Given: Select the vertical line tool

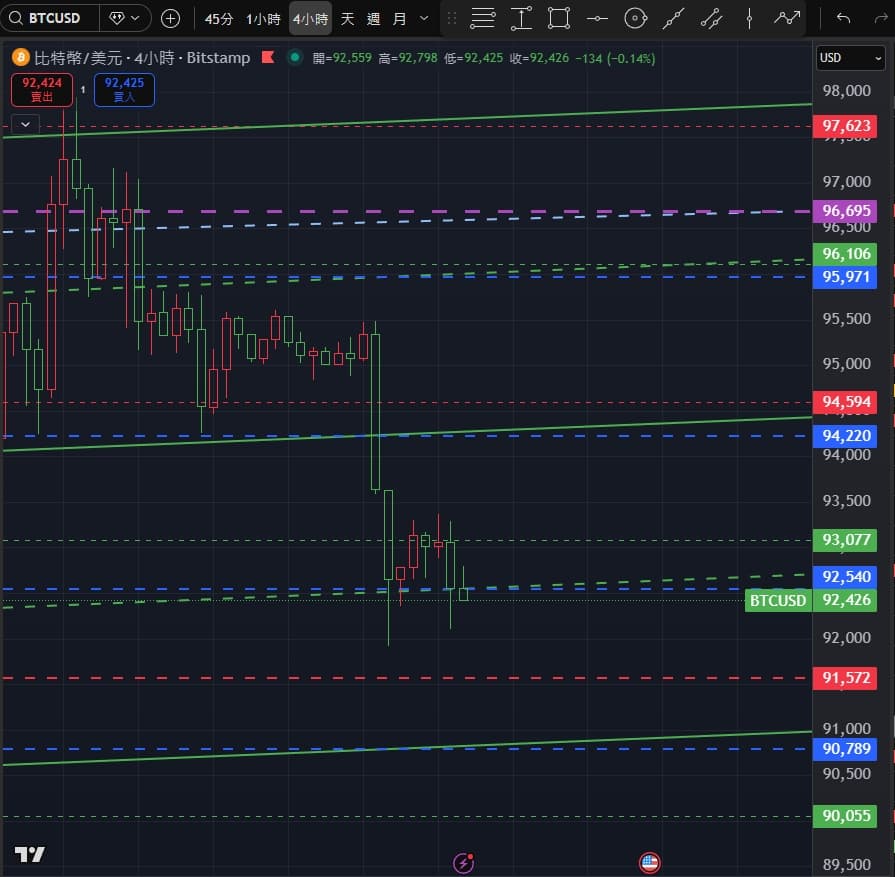Looking at the screenshot, I should click(749, 18).
